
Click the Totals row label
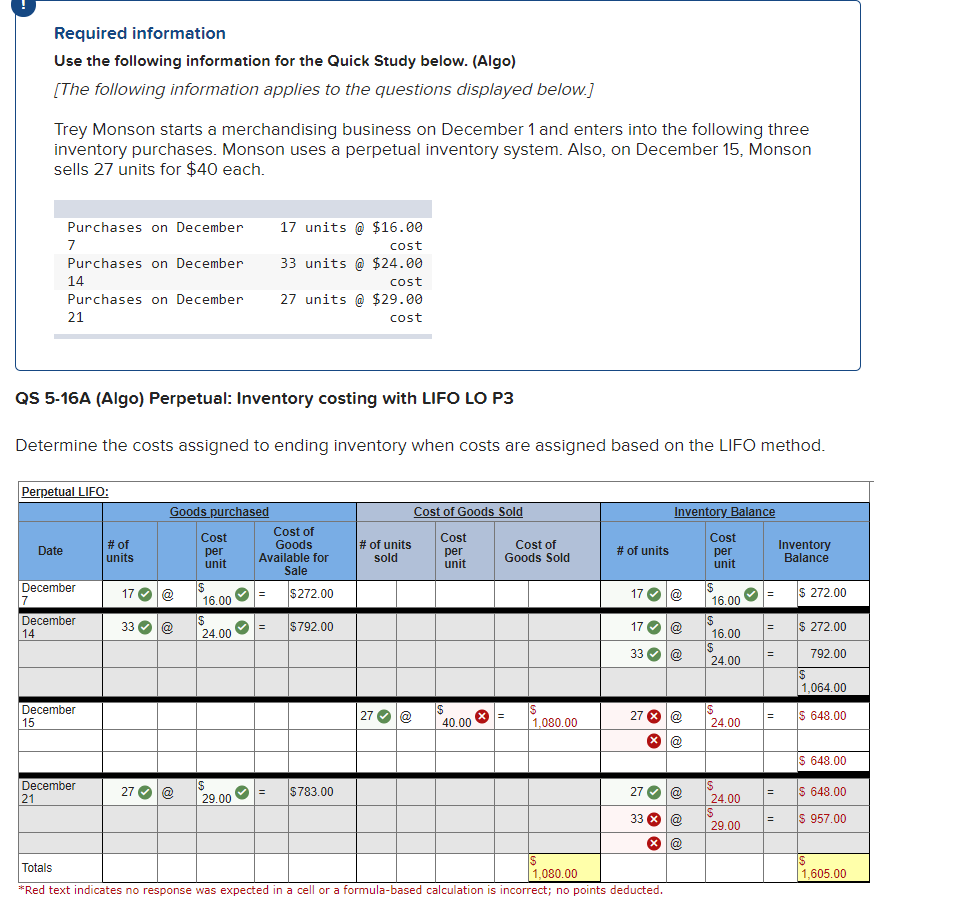pos(37,868)
